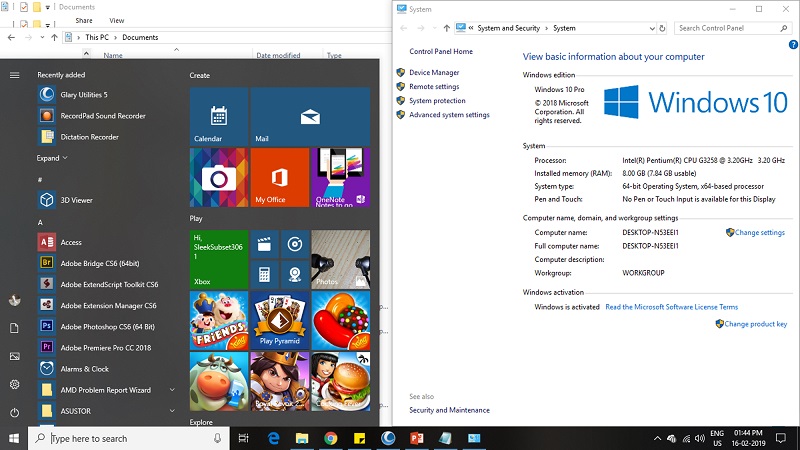Open the View tab in Documents window

pyautogui.click(x=116, y=20)
